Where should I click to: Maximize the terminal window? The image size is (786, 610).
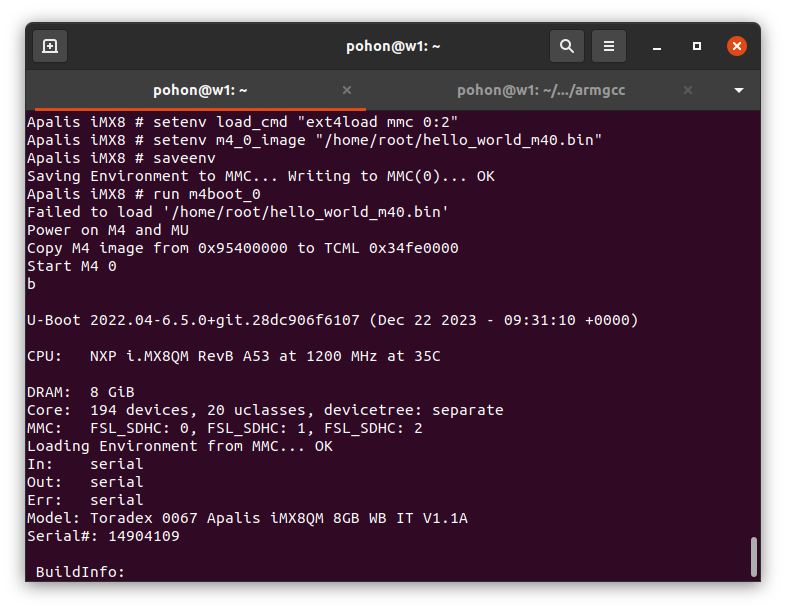[x=697, y=46]
